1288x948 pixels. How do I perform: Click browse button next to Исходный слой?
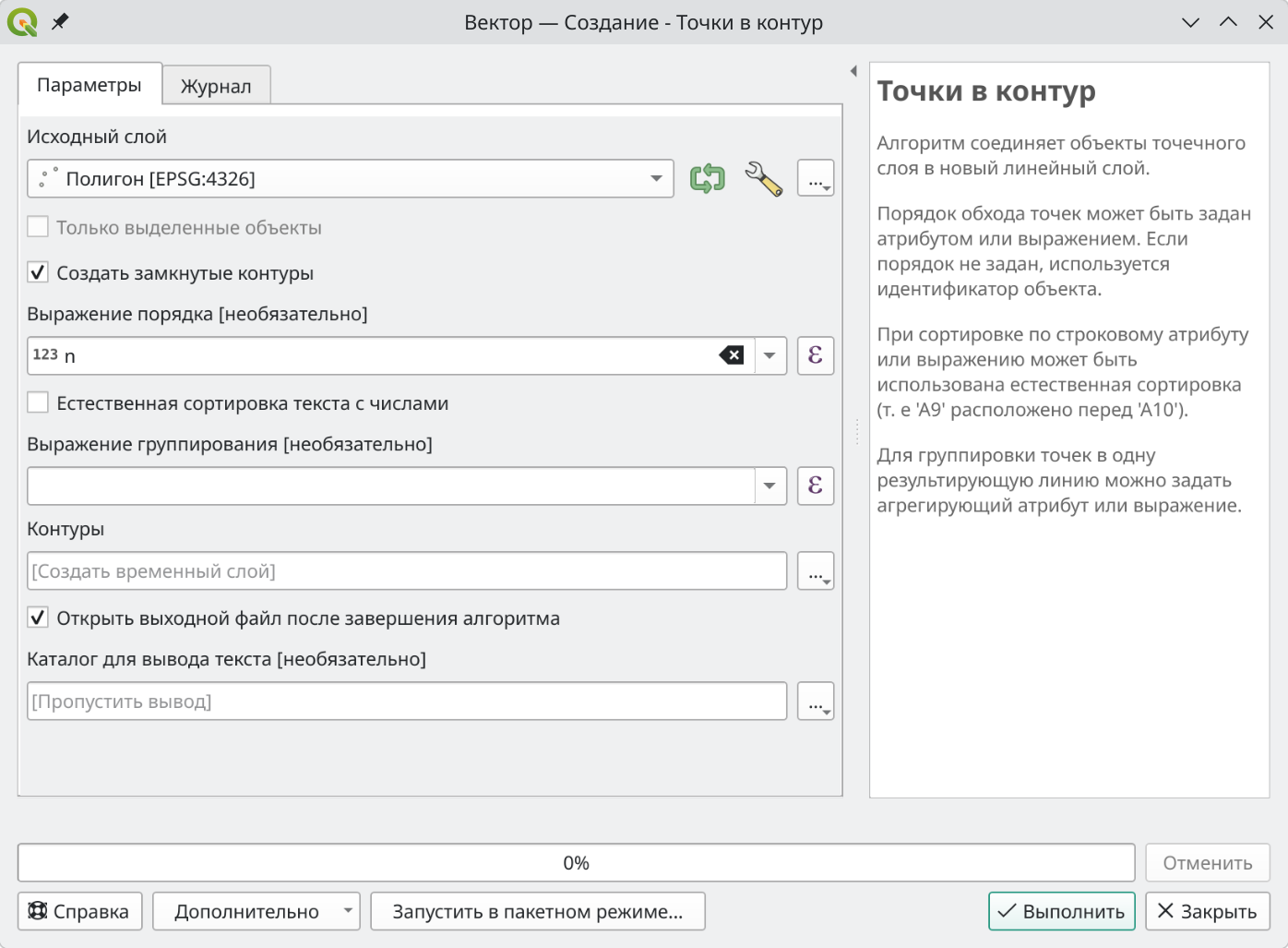tap(816, 179)
